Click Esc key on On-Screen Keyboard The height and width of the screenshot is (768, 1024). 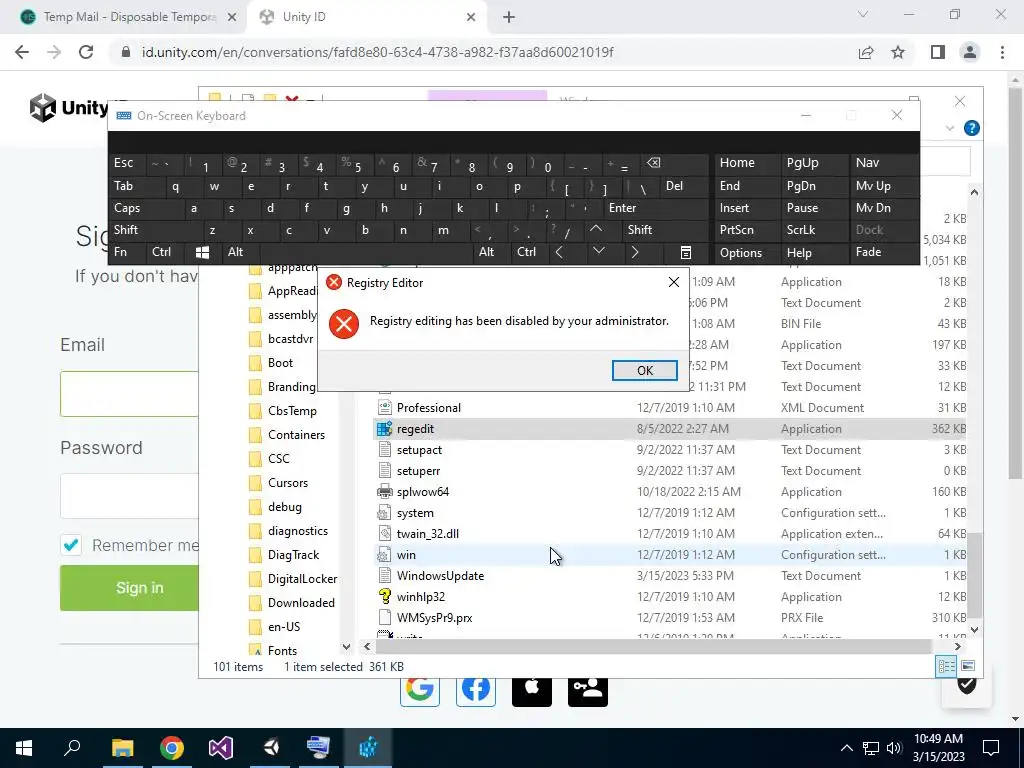pos(128,163)
